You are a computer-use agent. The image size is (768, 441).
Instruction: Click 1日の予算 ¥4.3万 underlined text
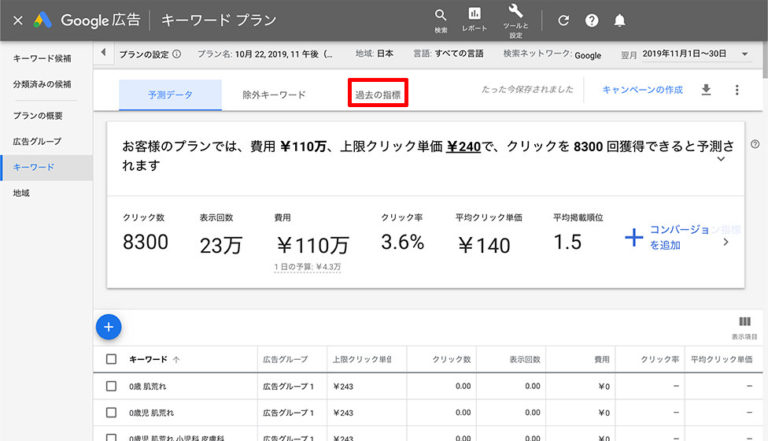(x=307, y=267)
